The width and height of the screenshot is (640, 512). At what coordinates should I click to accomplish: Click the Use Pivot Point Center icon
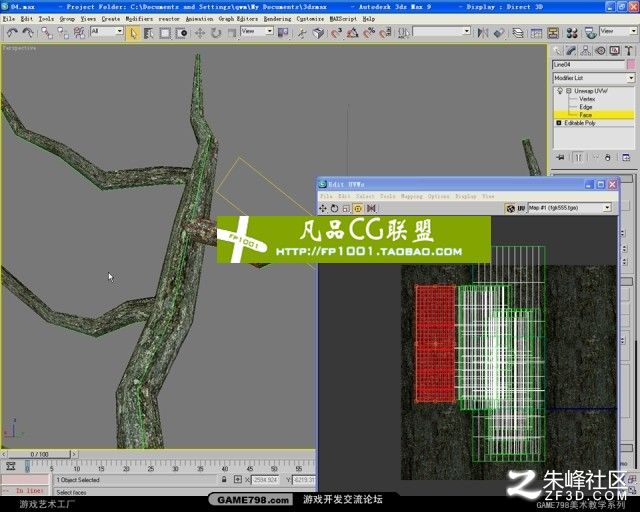coord(283,33)
